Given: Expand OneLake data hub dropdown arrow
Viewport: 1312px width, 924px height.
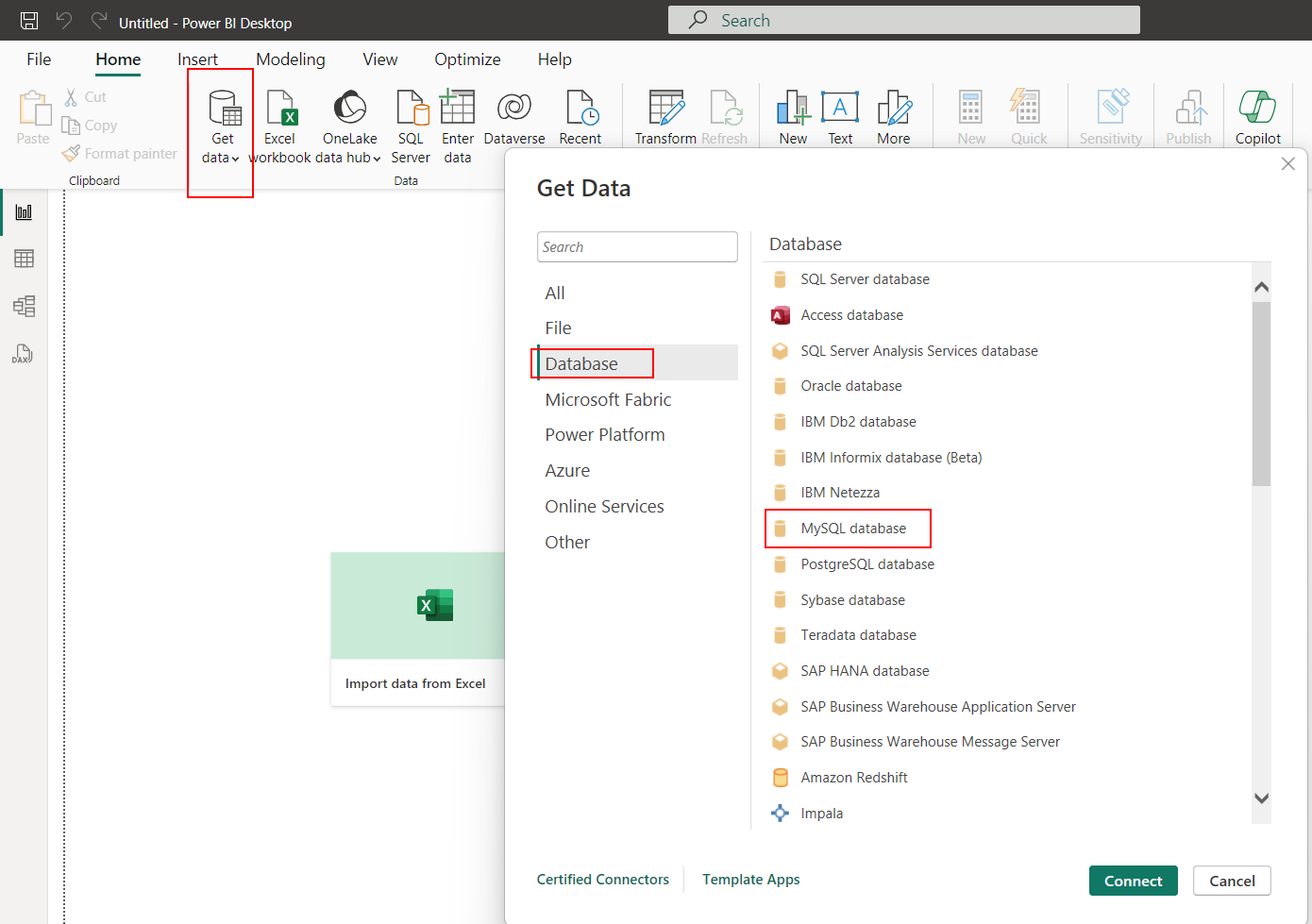Looking at the screenshot, I should pos(377,159).
